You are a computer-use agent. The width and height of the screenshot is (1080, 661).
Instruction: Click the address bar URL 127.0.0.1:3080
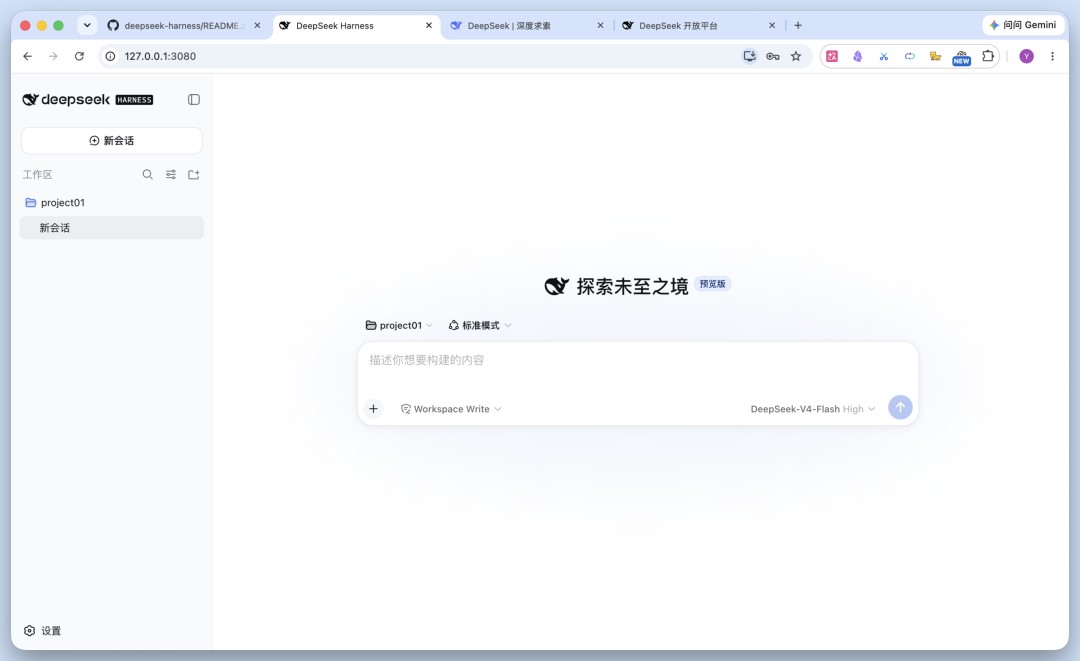click(x=160, y=56)
